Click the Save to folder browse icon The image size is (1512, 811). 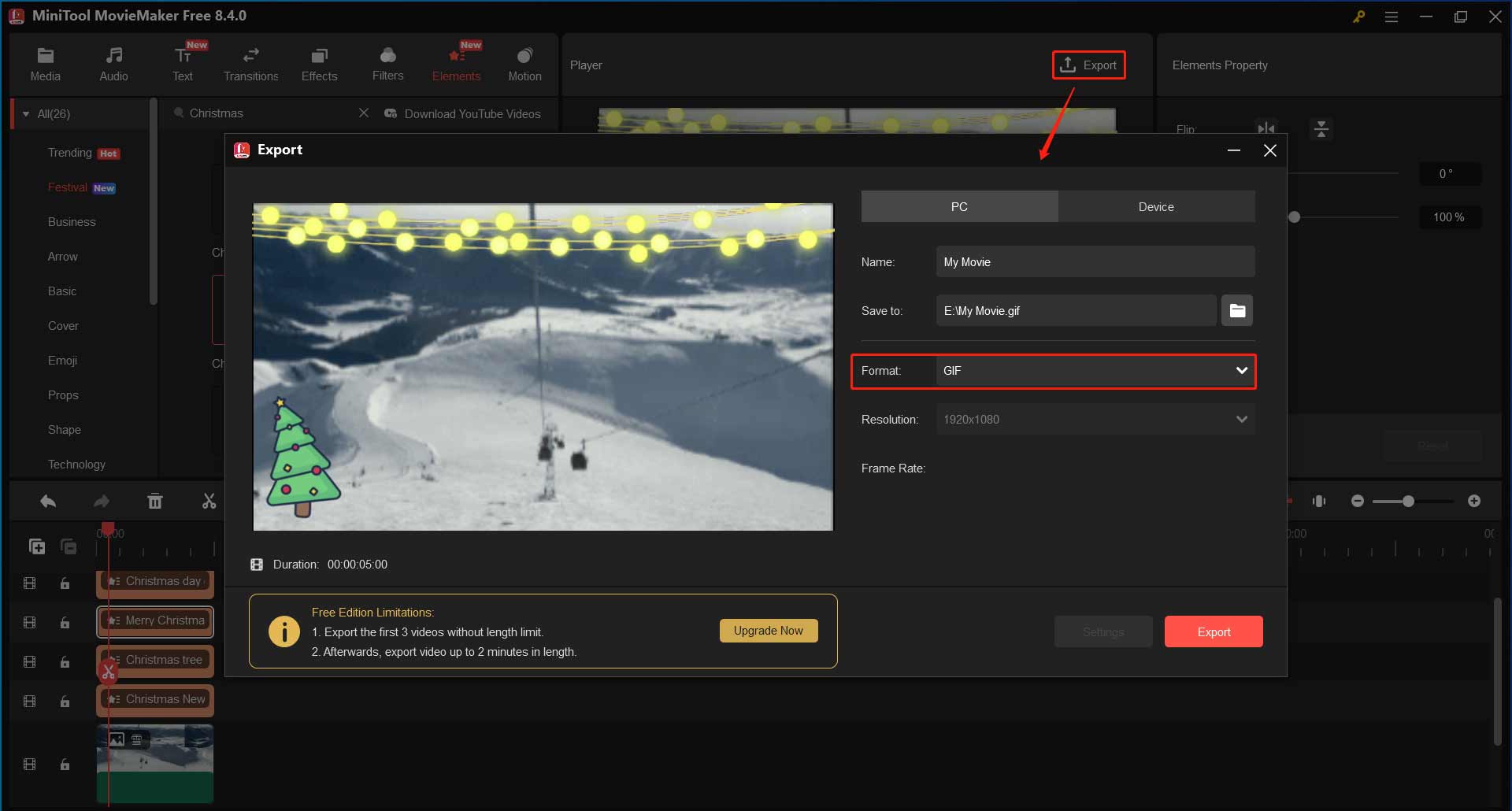pyautogui.click(x=1236, y=310)
